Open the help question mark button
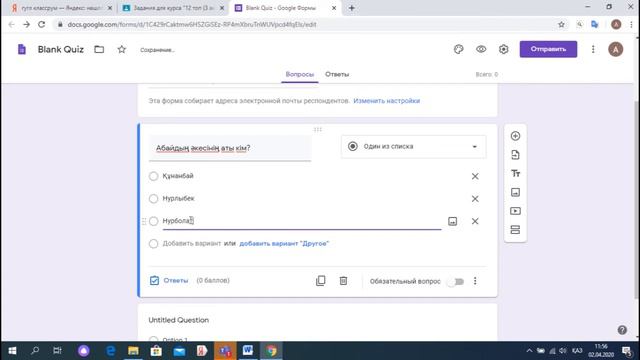This screenshot has width=640, height=360. [622, 330]
